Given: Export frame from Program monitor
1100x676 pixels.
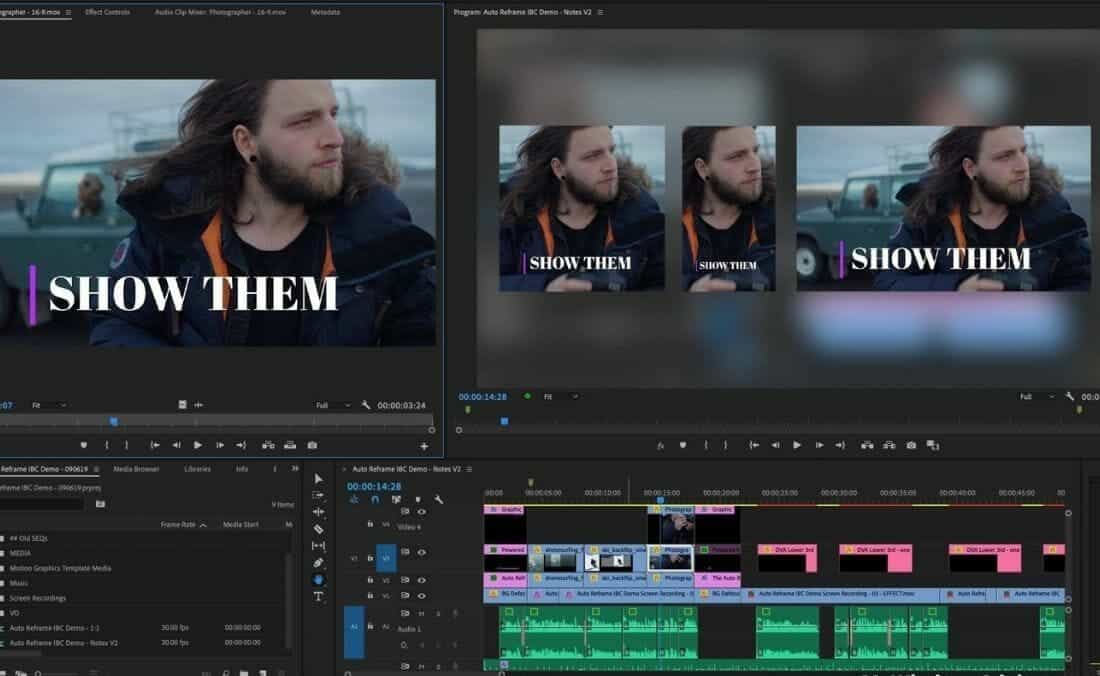Looking at the screenshot, I should click(911, 445).
